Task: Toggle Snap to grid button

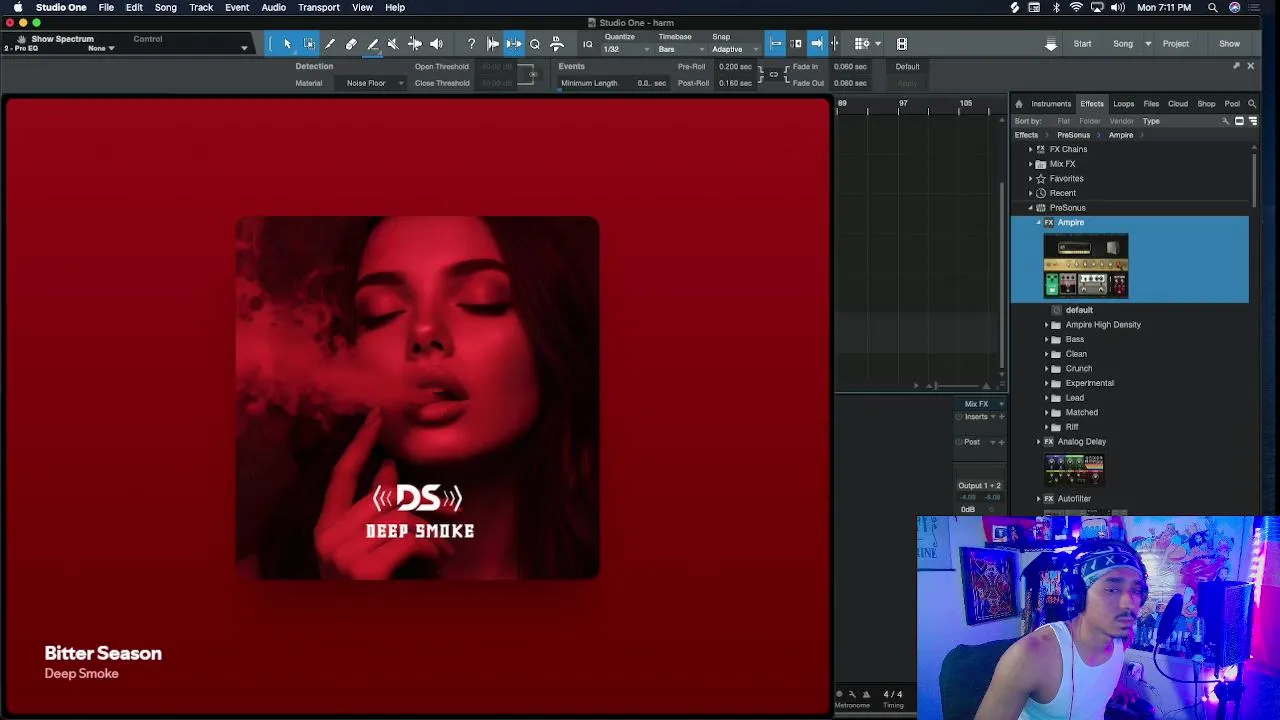Action: click(776, 44)
